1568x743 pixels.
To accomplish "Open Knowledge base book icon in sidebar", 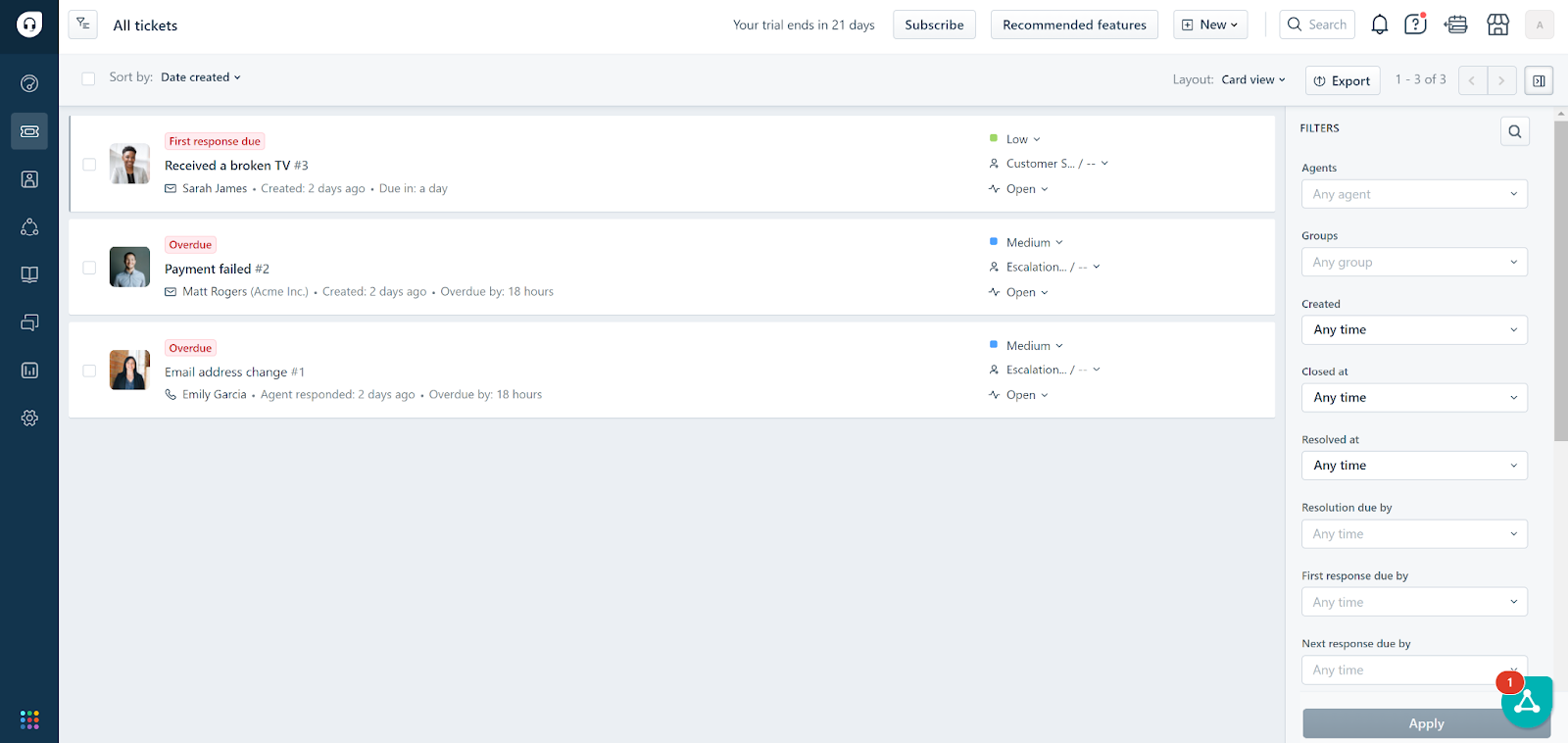I will [29, 274].
